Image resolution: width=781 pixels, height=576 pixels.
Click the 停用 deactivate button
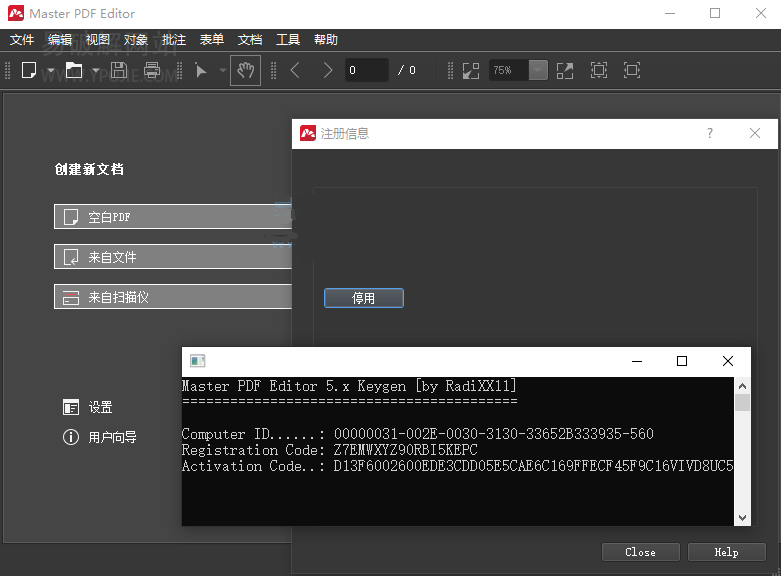click(x=364, y=298)
